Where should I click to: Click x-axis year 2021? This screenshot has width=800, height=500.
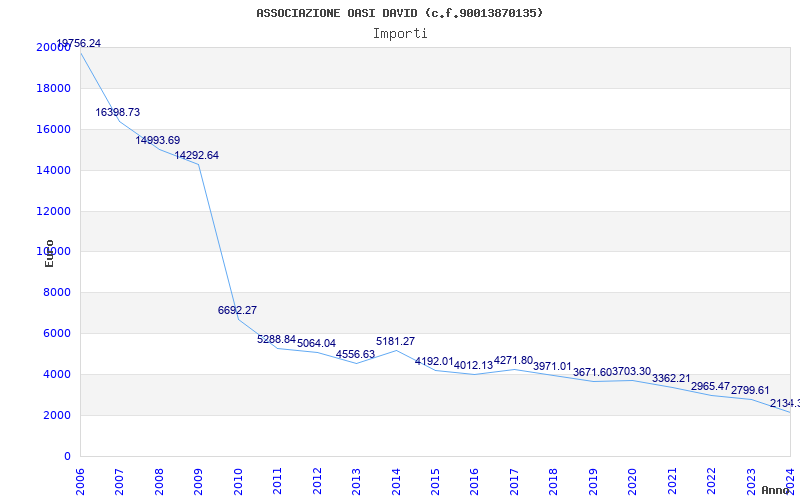672,481
